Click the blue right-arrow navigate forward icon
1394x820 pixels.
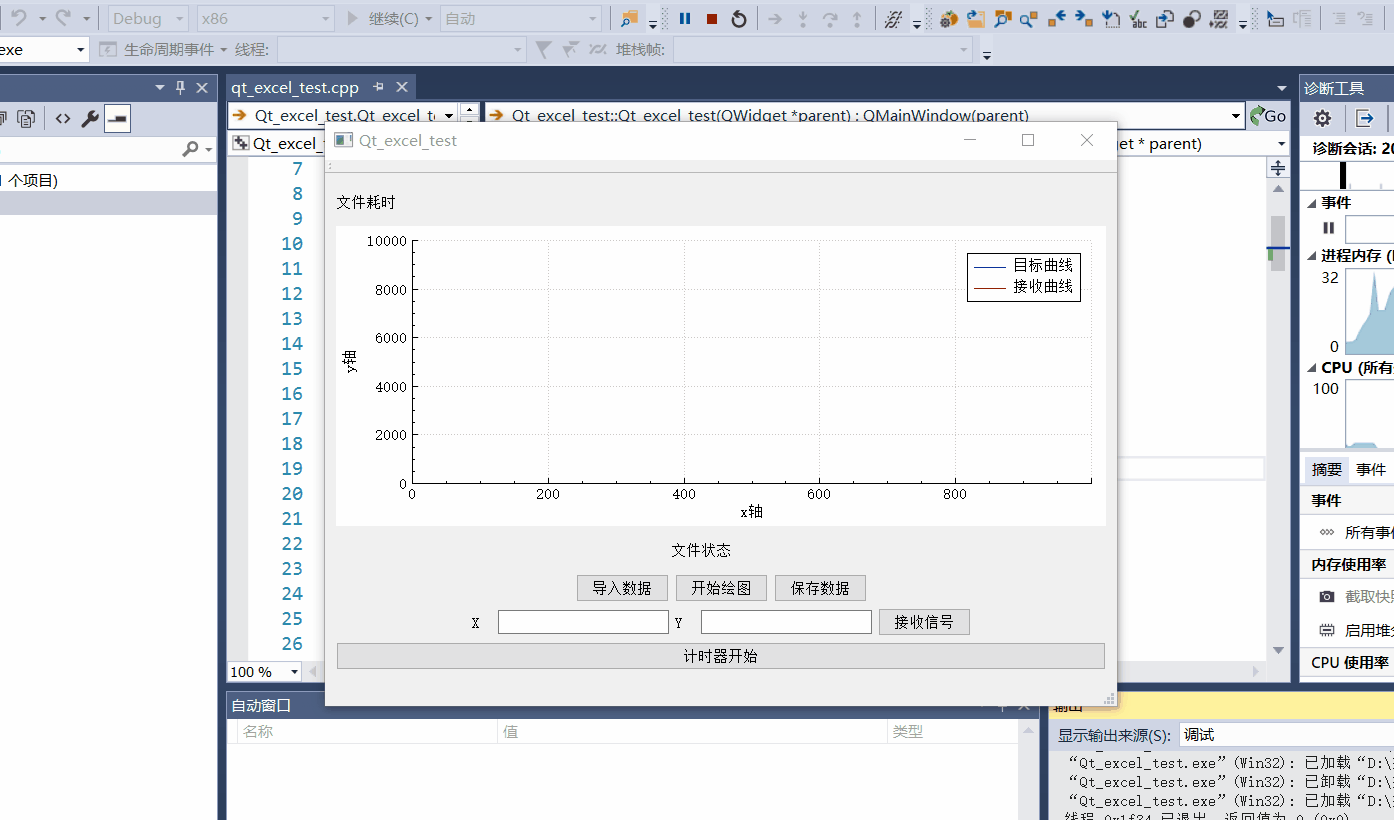(x=1084, y=19)
